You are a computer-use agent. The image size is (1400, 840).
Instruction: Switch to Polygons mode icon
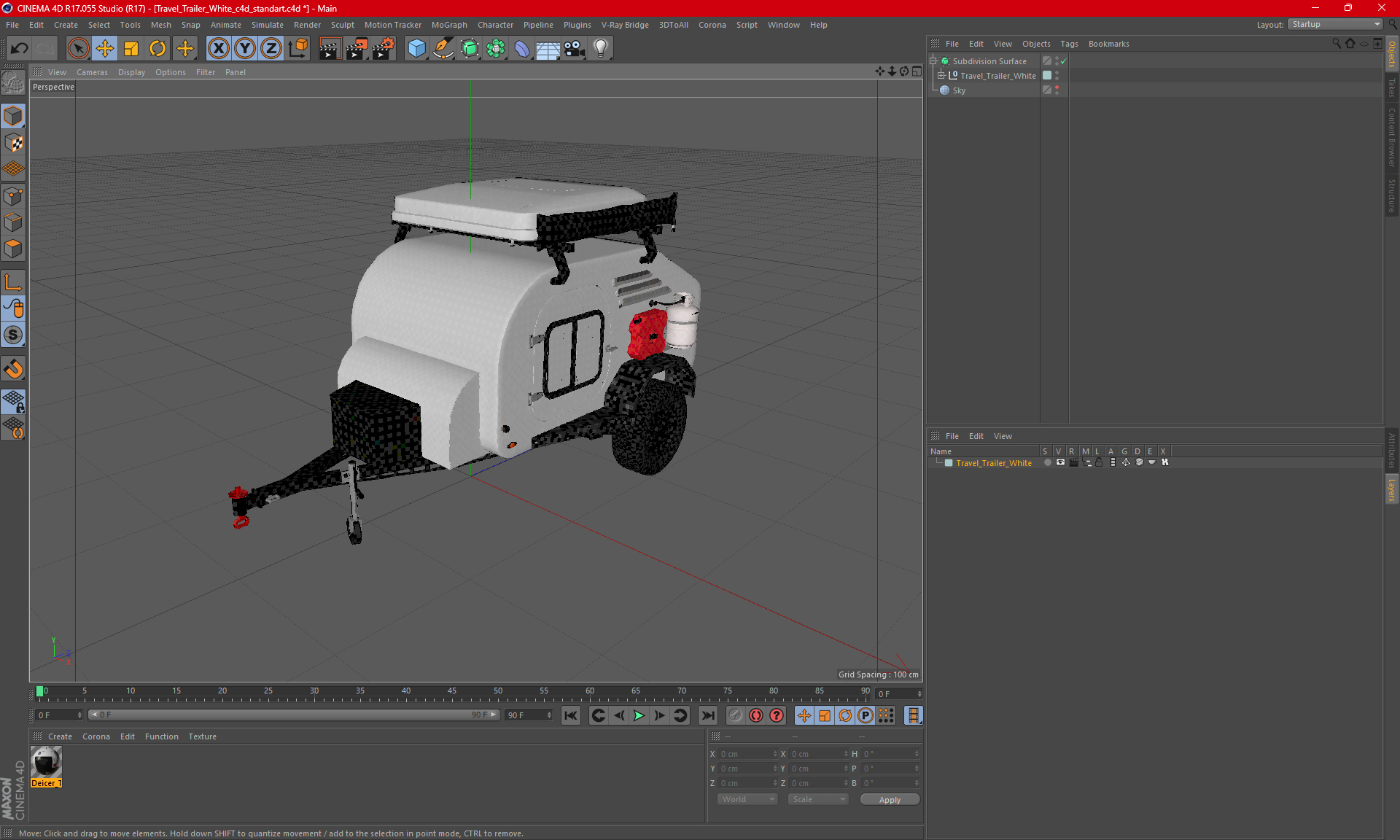click(x=13, y=249)
